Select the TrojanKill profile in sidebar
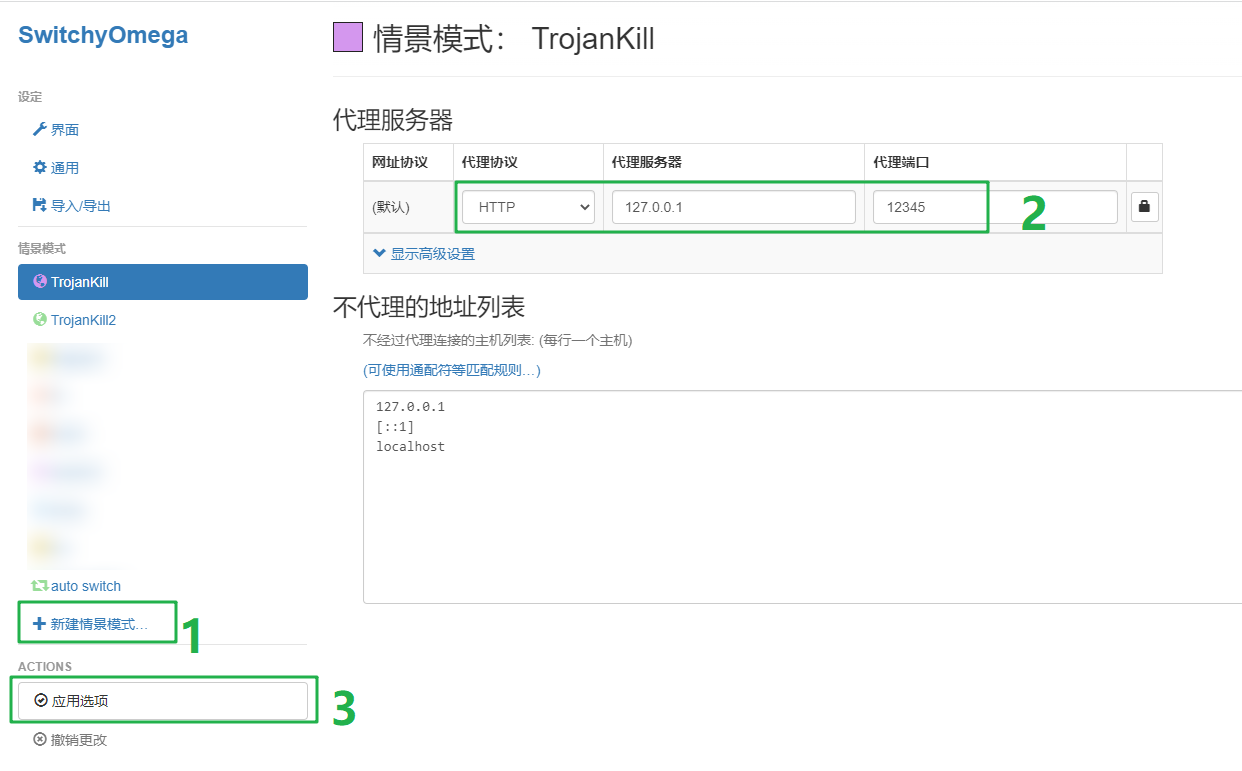1242x771 pixels. tap(163, 282)
